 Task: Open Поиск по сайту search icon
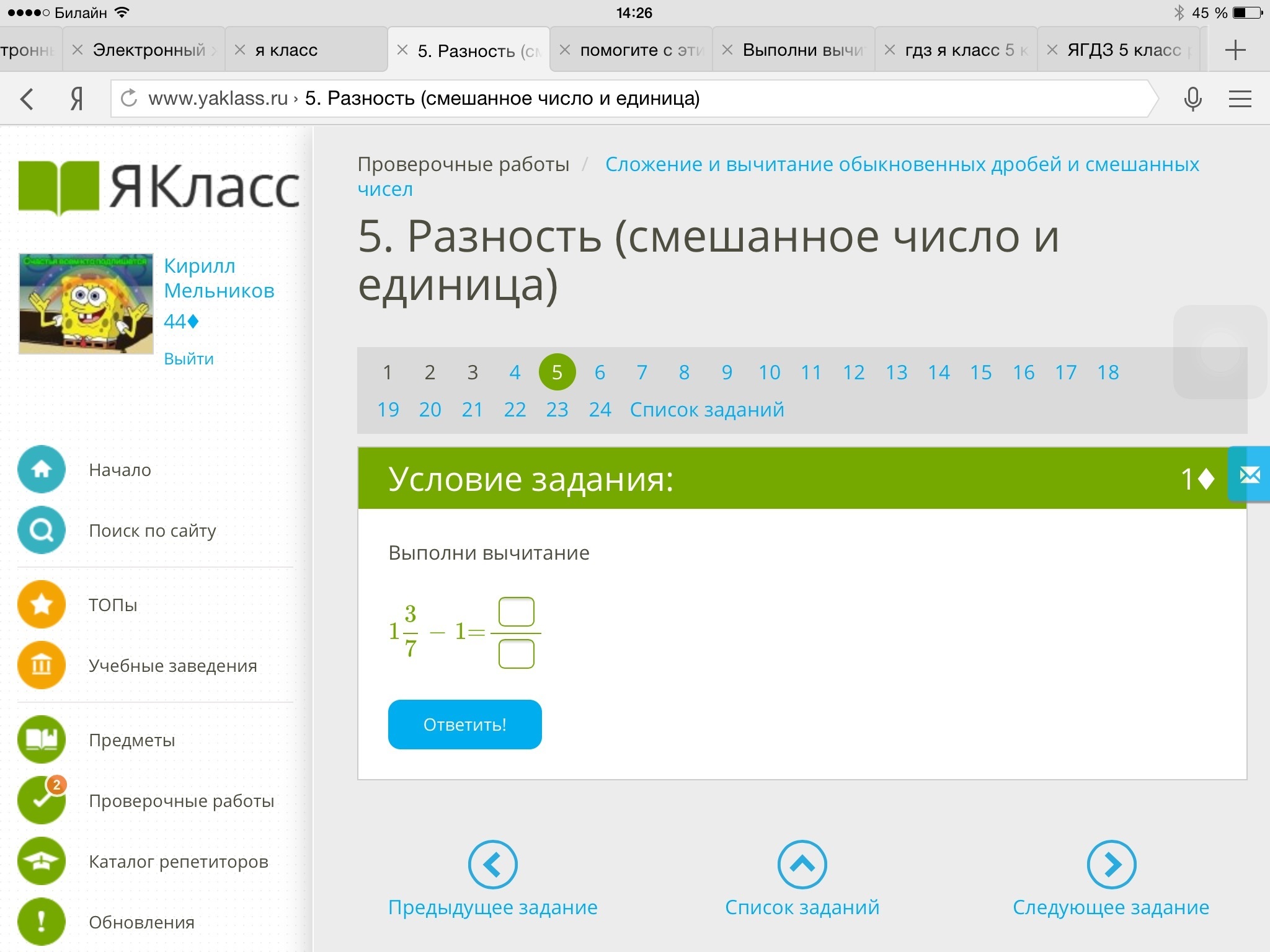[x=42, y=531]
